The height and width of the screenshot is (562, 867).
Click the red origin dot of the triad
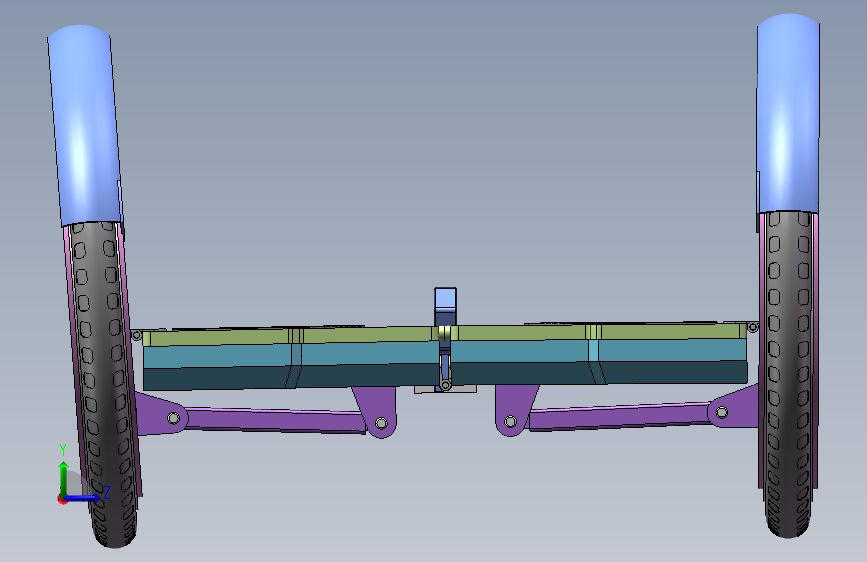point(62,499)
